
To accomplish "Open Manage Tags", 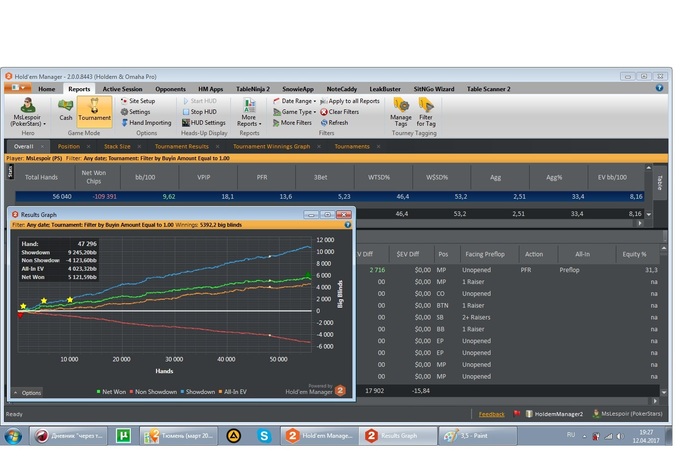I will coord(400,112).
